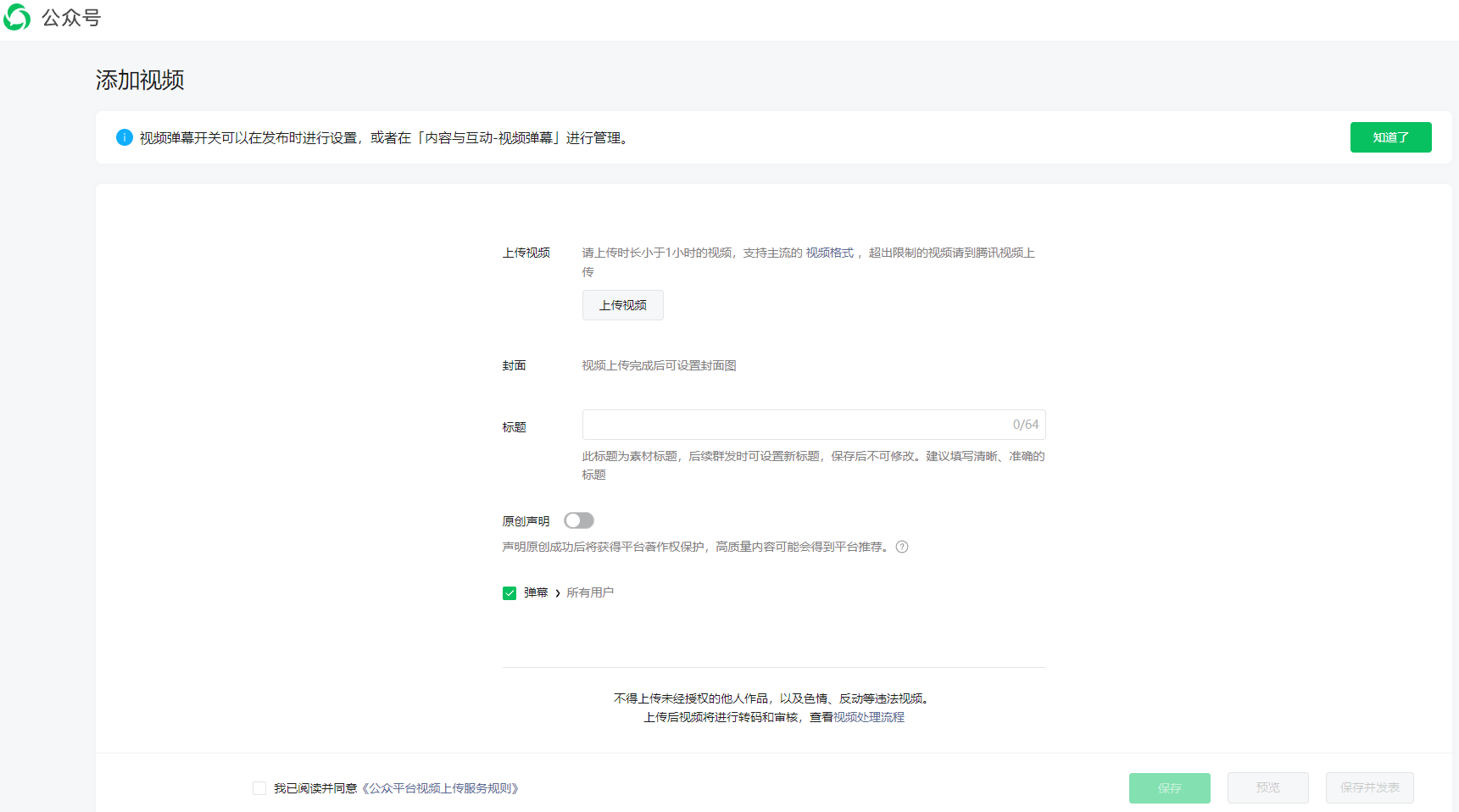
Task: Click the 添加视频 page heading
Action: (x=140, y=81)
